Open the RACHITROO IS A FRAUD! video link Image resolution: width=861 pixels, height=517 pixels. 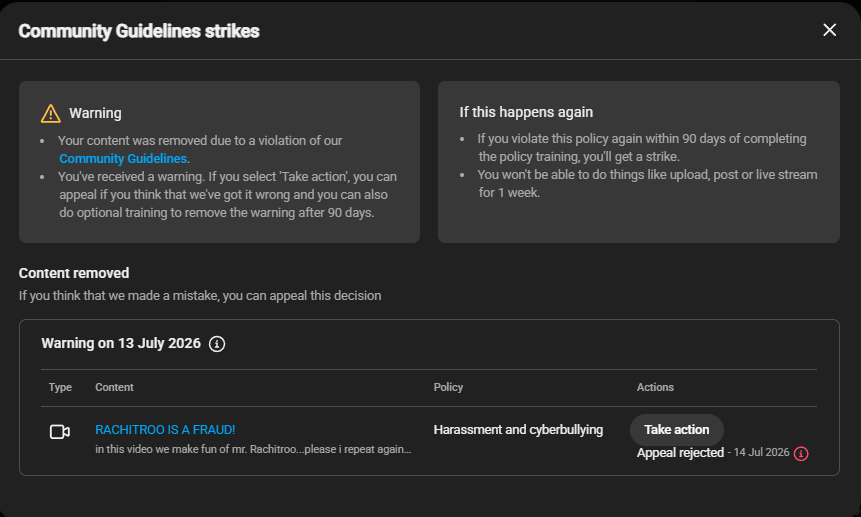pyautogui.click(x=165, y=430)
